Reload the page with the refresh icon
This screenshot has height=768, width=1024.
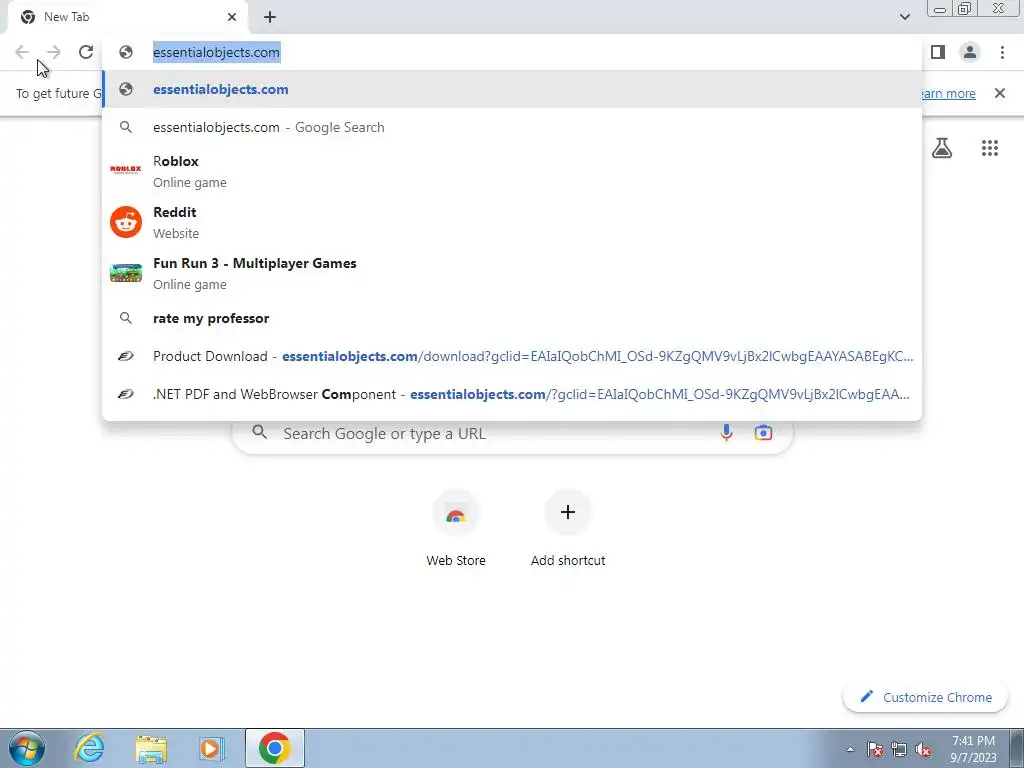[86, 52]
